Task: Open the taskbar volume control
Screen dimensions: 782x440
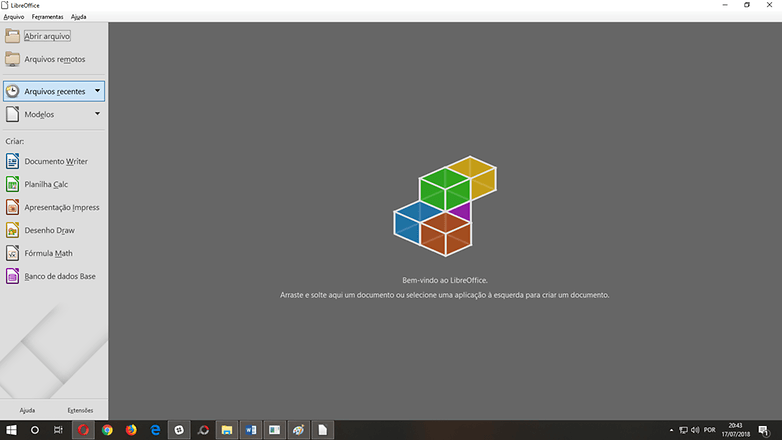Action: point(695,430)
